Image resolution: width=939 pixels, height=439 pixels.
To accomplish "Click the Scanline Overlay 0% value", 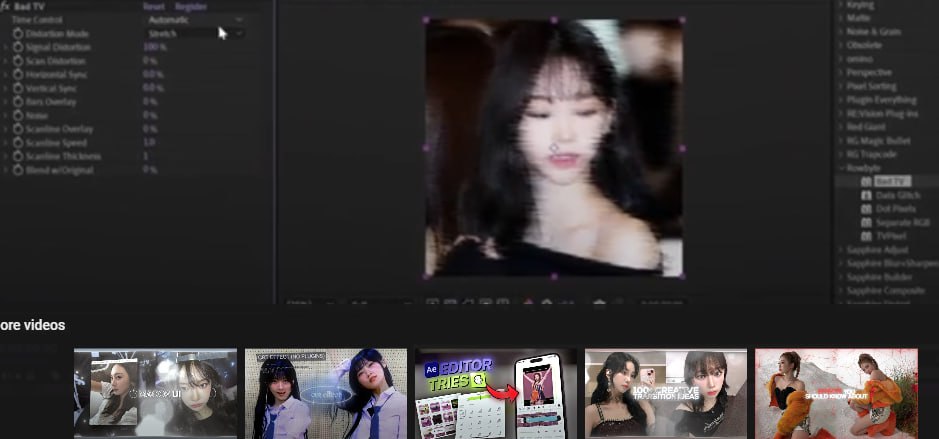I will pyautogui.click(x=150, y=129).
